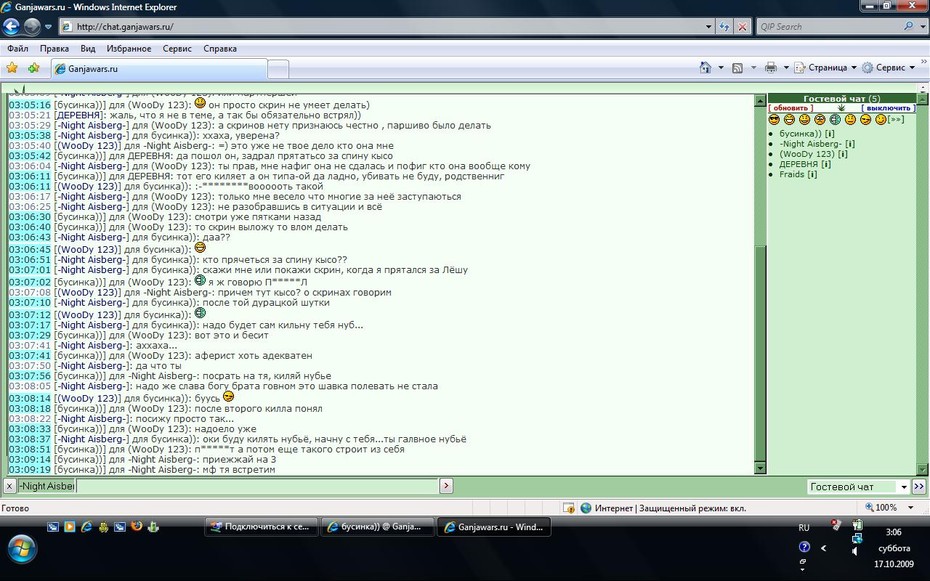Click the выключить link in chat panel
This screenshot has height=581, width=930.
[888, 108]
